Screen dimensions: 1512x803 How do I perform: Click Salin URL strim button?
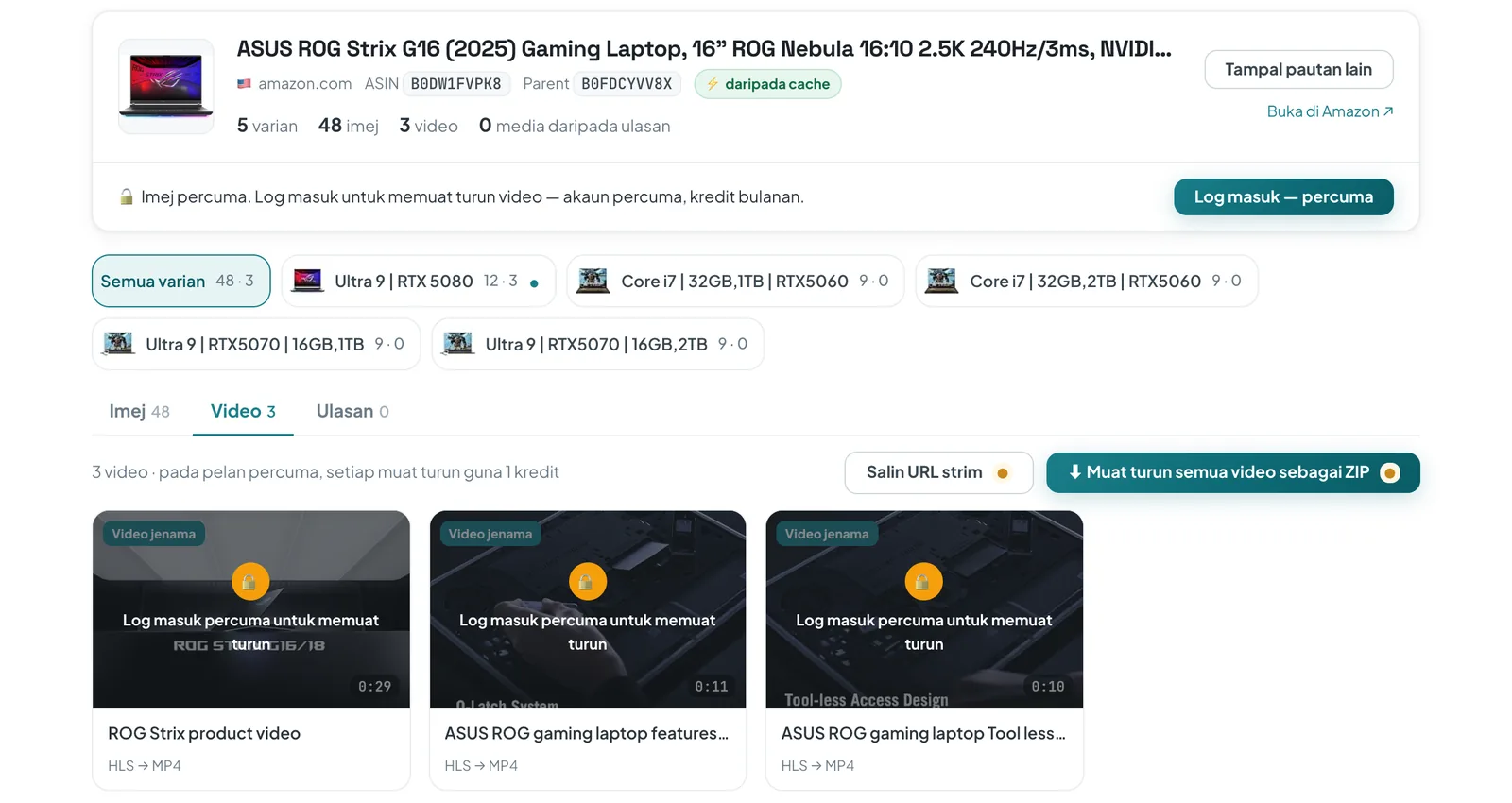pyautogui.click(x=938, y=472)
